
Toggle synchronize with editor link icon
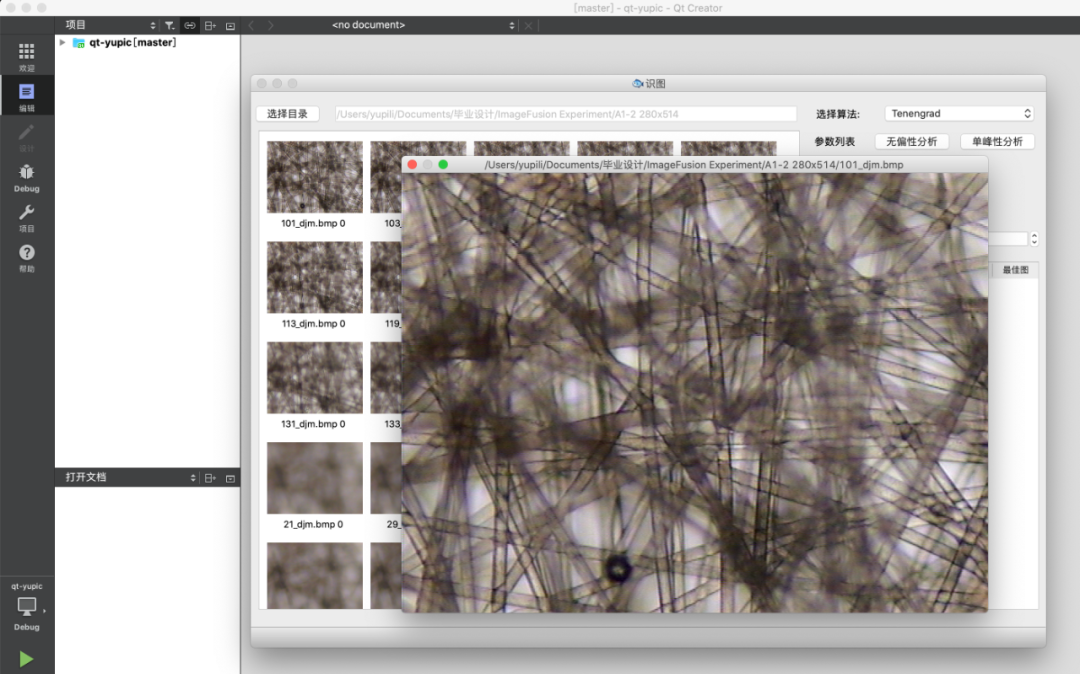[189, 25]
